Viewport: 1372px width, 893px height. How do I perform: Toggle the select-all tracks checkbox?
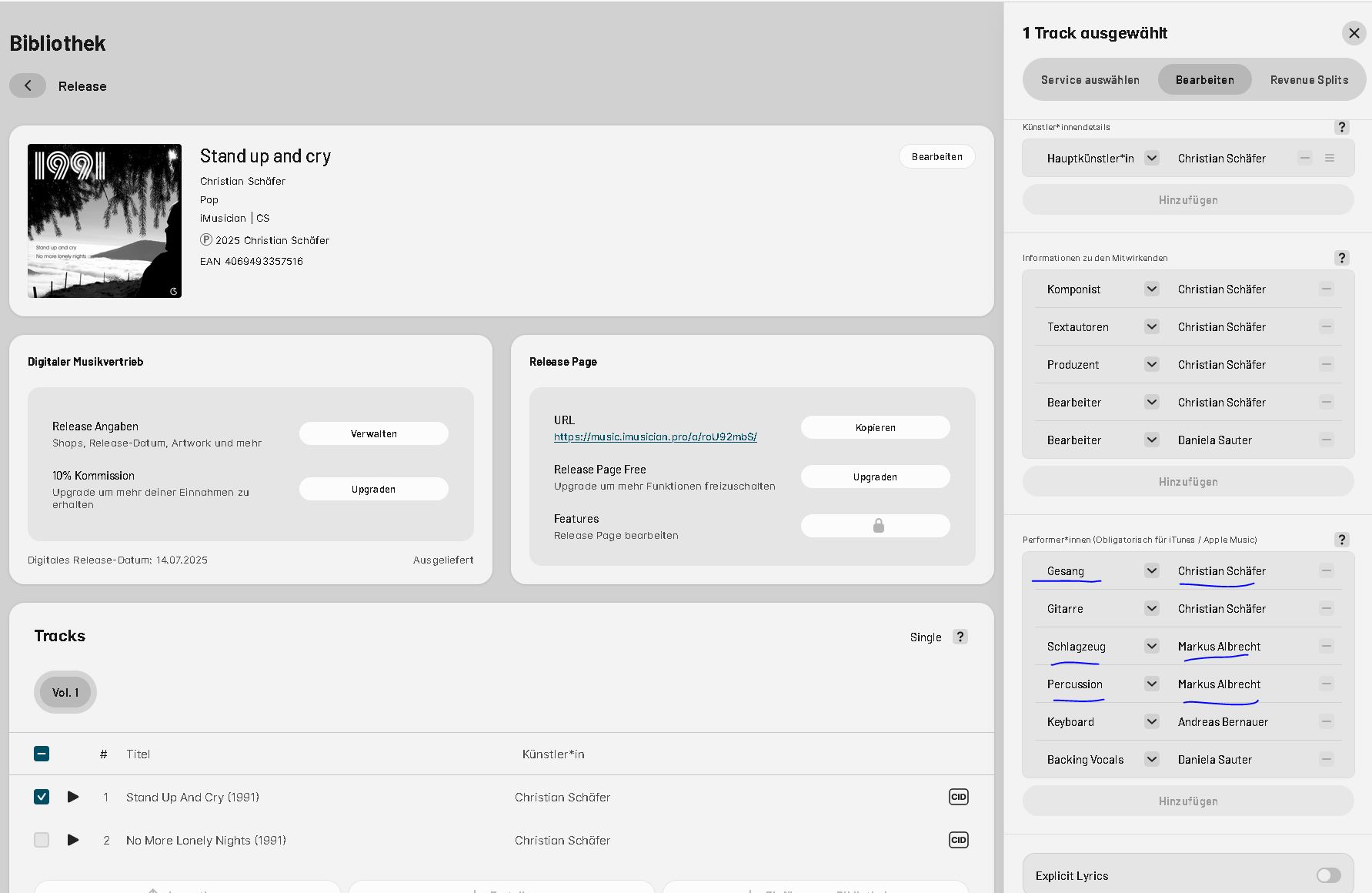[42, 754]
